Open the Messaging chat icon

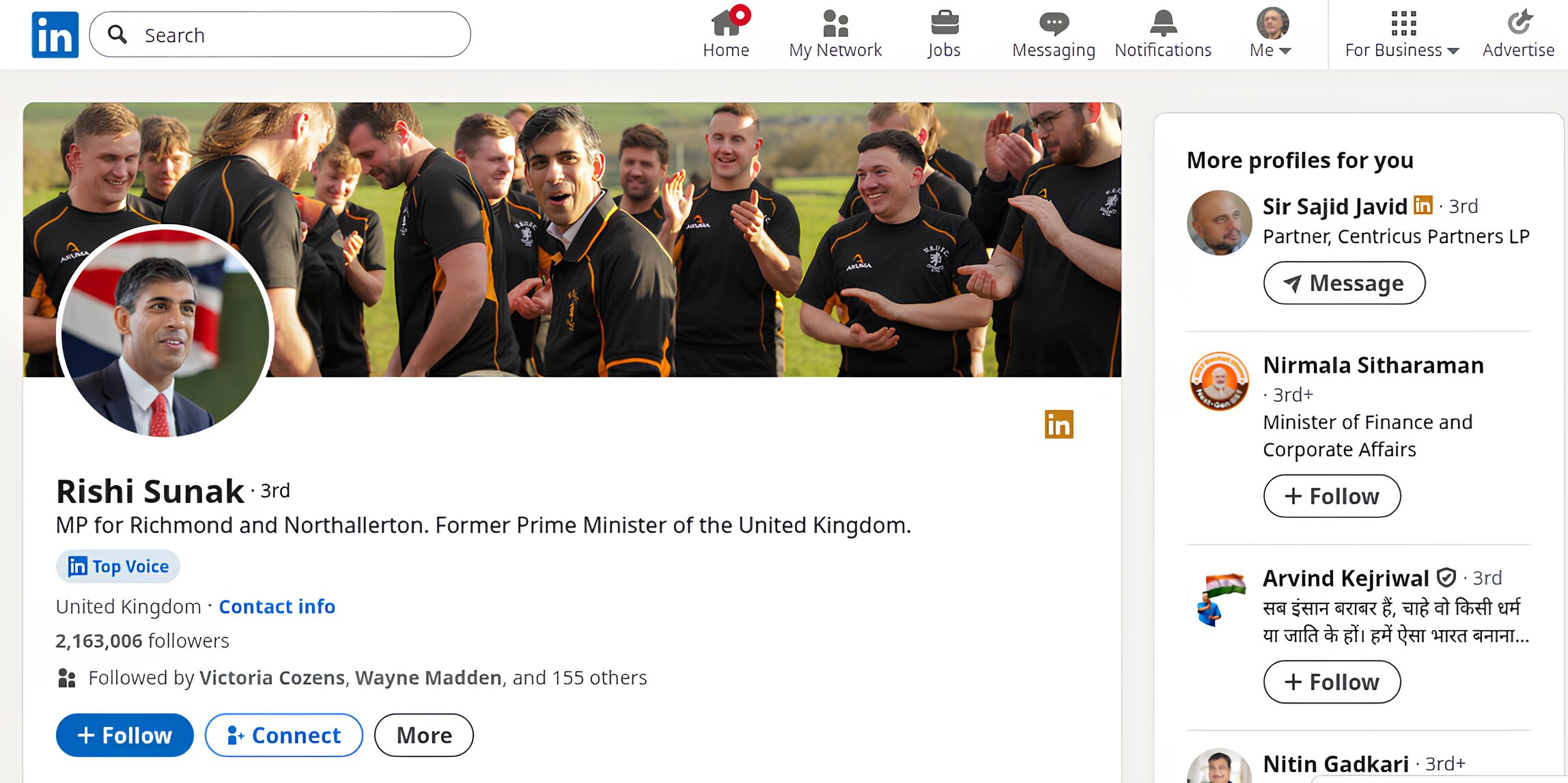tap(1053, 23)
